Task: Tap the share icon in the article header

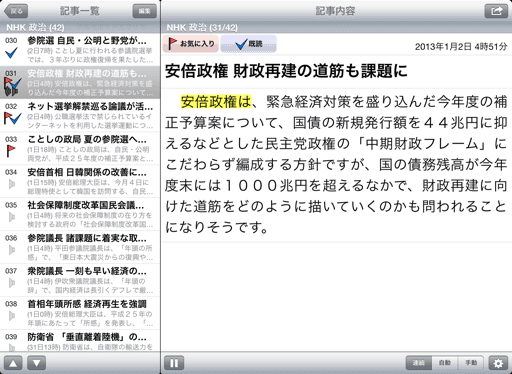Action: coord(496,11)
